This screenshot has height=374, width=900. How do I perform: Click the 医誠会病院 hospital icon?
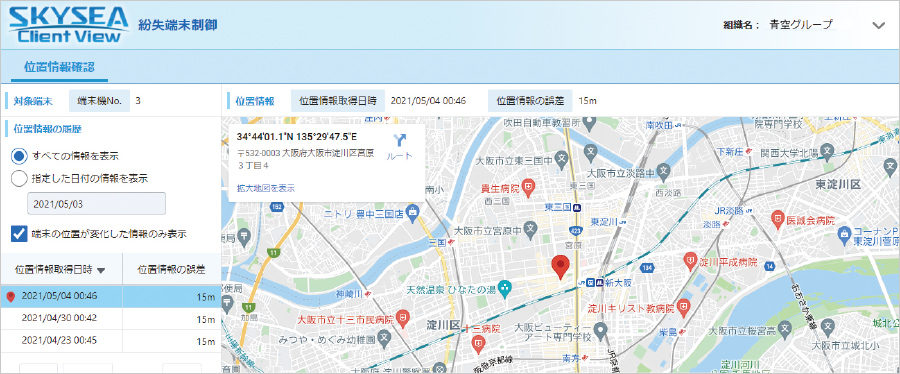click(778, 218)
